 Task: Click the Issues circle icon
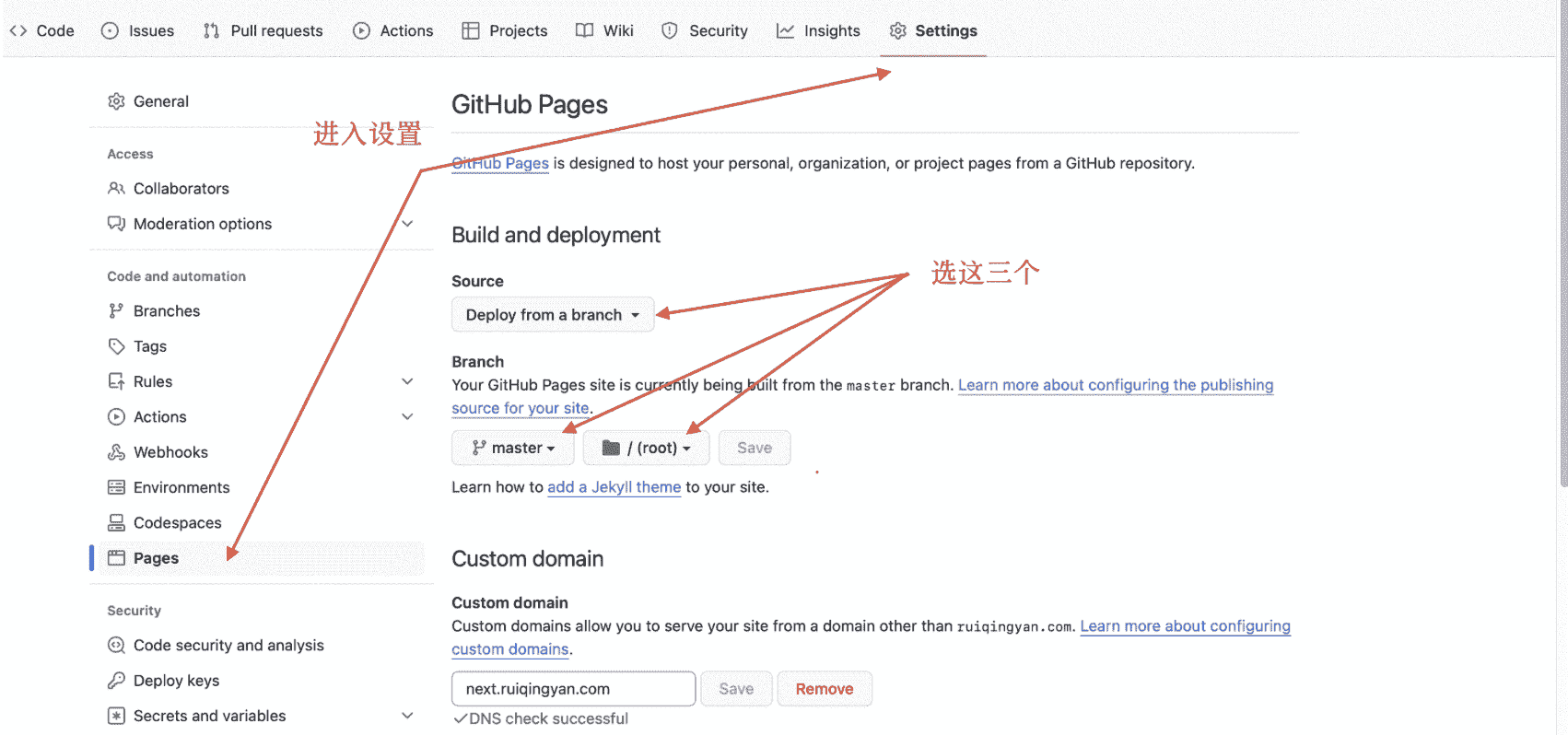110,30
